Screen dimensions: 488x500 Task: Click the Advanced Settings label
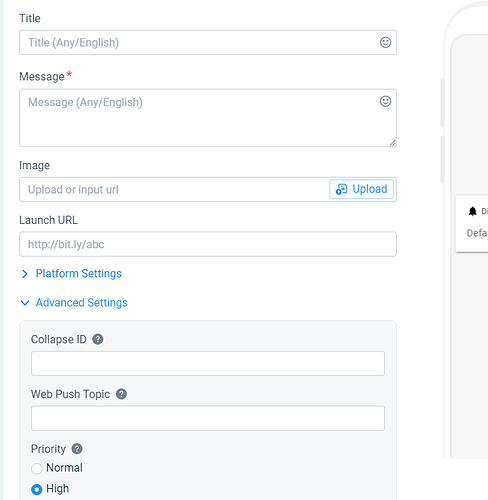click(82, 303)
